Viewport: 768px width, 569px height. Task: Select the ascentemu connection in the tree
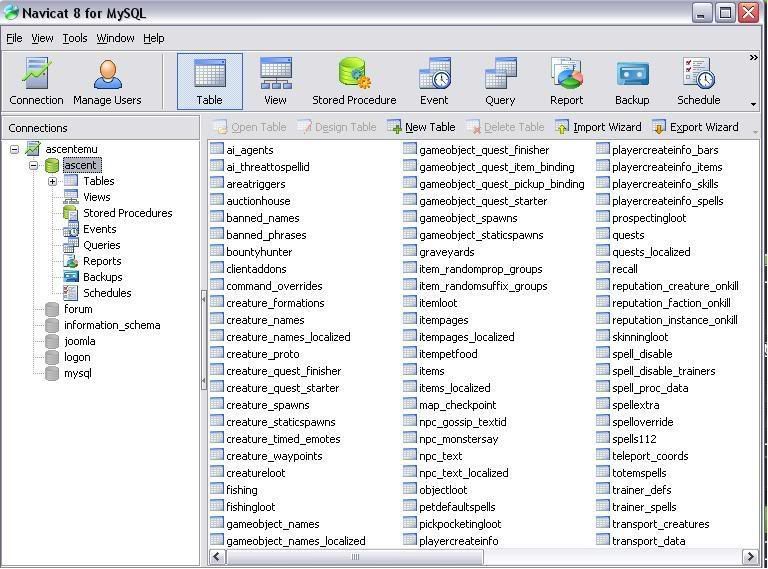coord(72,149)
